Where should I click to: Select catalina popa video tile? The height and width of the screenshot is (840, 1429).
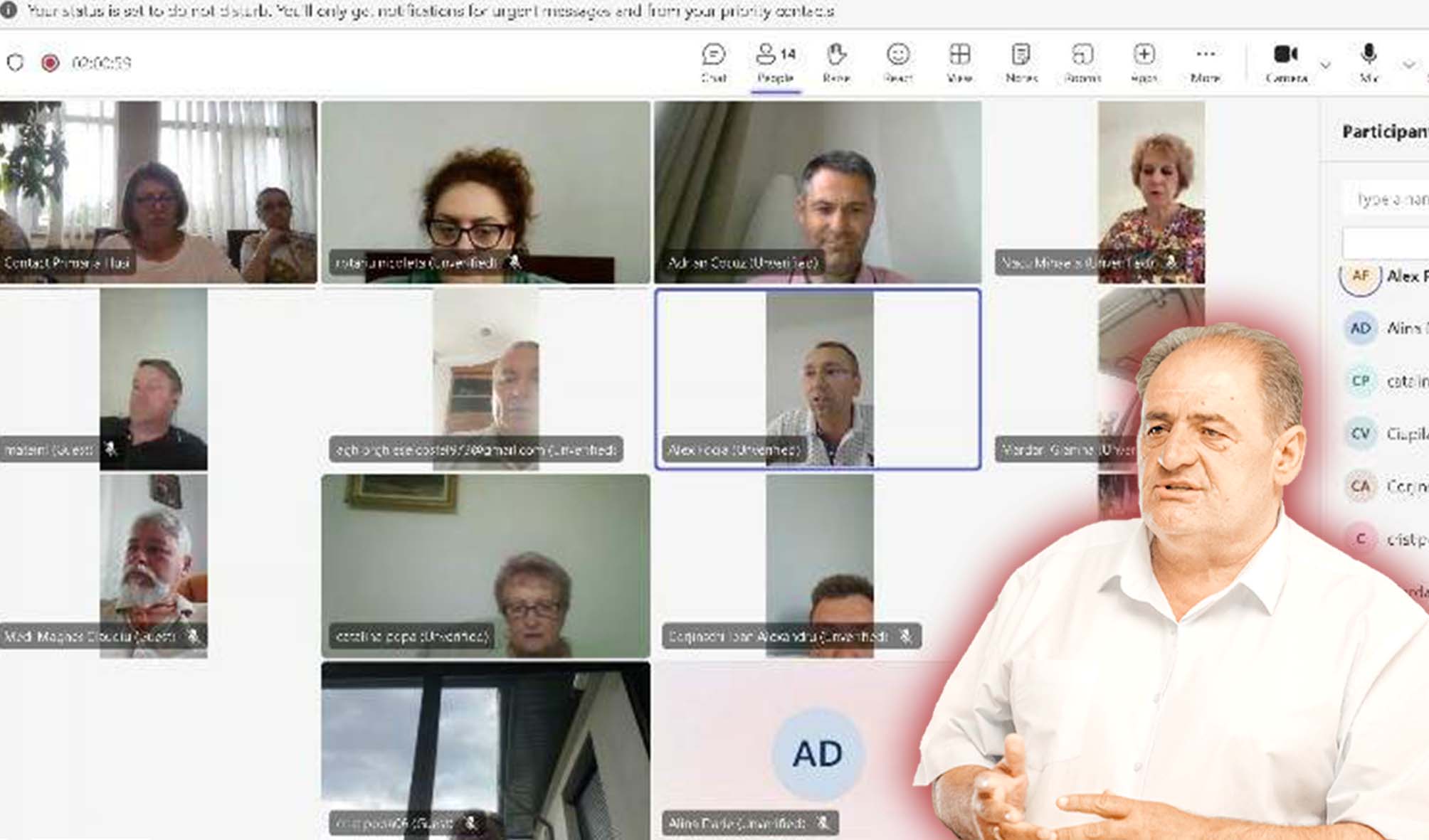tap(485, 566)
